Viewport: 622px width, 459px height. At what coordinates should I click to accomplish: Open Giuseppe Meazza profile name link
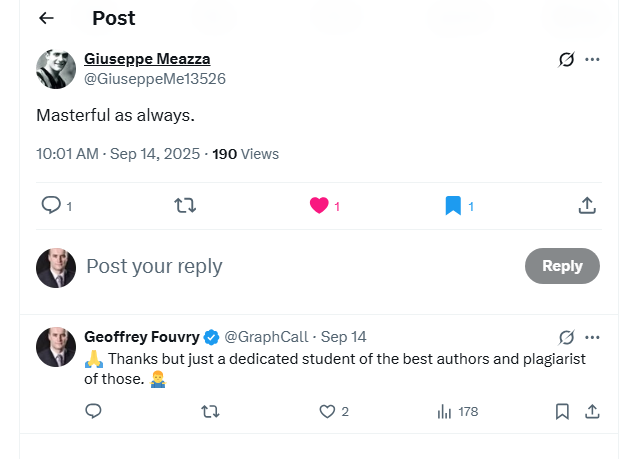pyautogui.click(x=147, y=59)
